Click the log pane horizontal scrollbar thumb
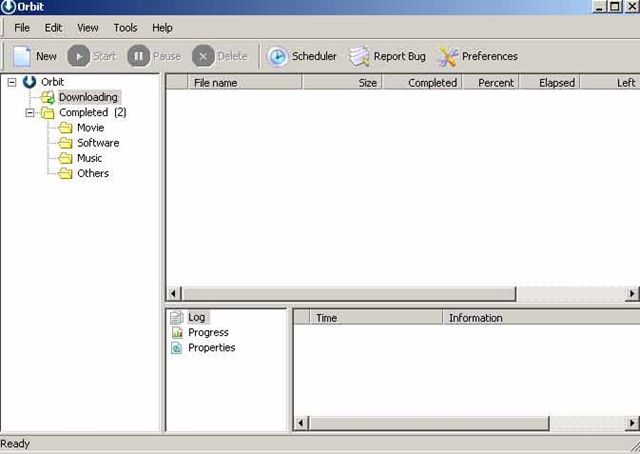This screenshot has width=640, height=454. (x=429, y=423)
